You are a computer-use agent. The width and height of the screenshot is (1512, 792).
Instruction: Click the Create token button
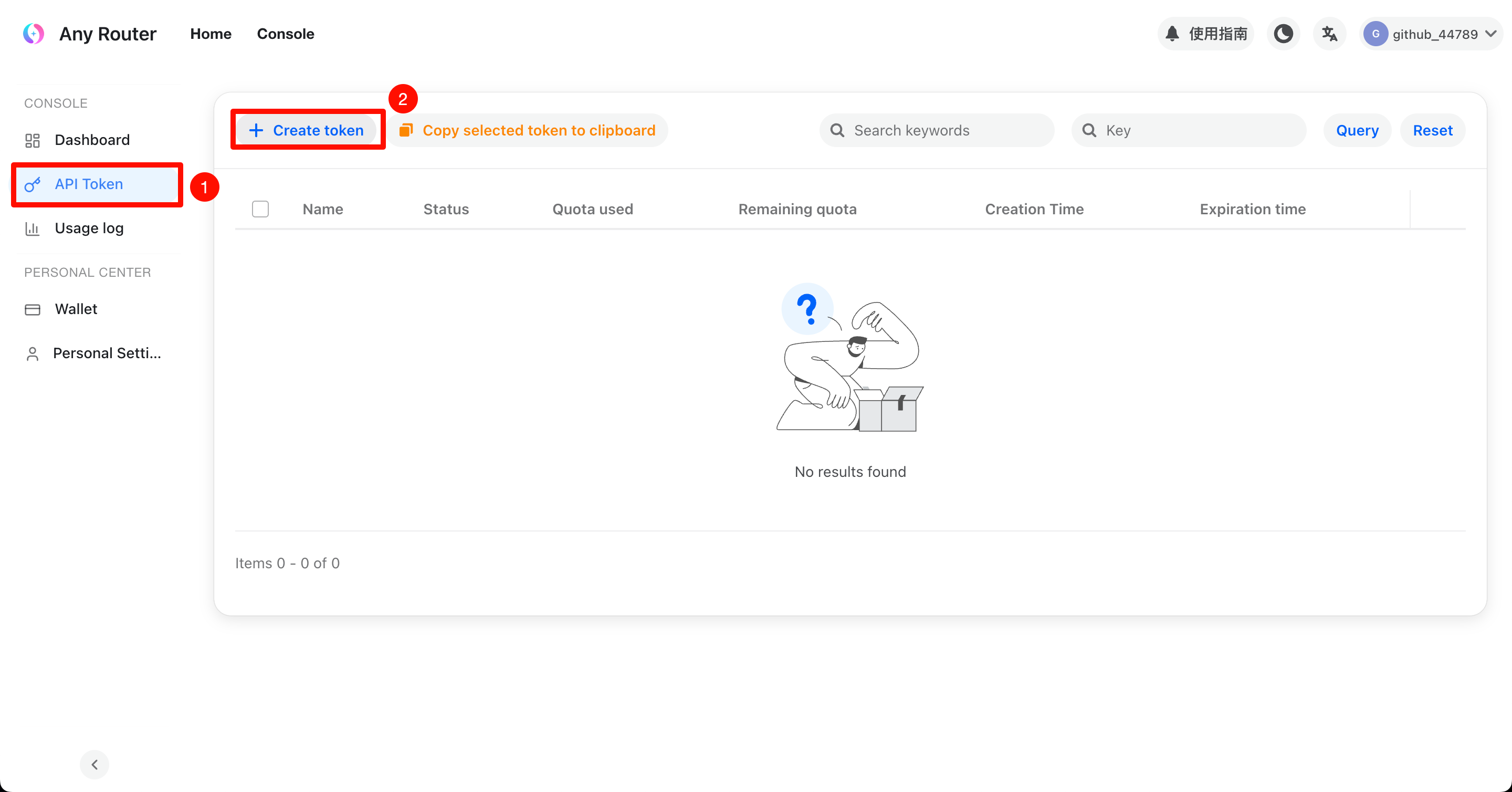tap(308, 130)
